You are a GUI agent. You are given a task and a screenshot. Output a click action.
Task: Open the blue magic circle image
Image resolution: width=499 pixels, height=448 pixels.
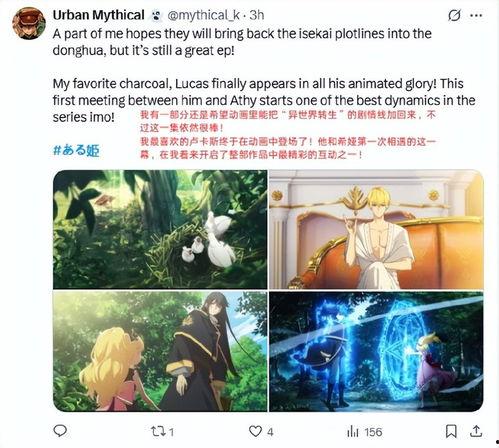[376, 351]
